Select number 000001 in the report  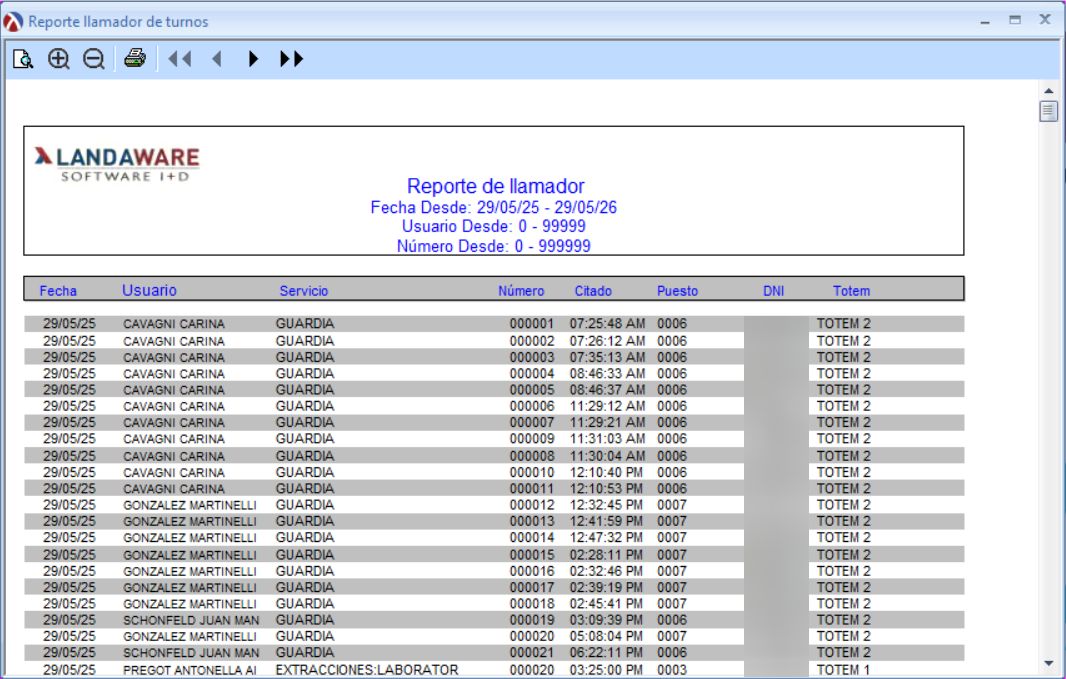tap(532, 324)
